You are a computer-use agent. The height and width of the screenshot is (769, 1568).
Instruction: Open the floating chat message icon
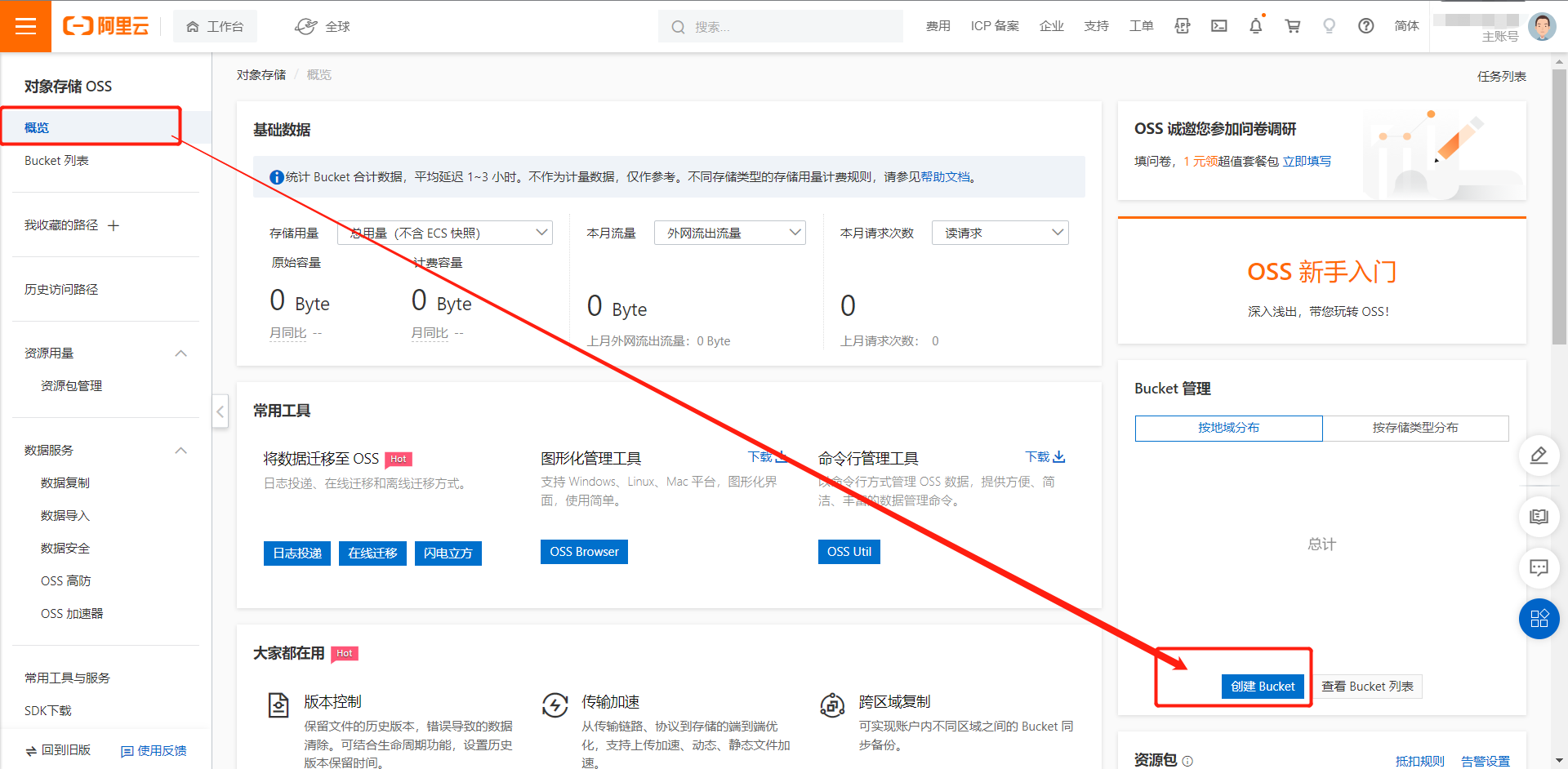(1539, 567)
